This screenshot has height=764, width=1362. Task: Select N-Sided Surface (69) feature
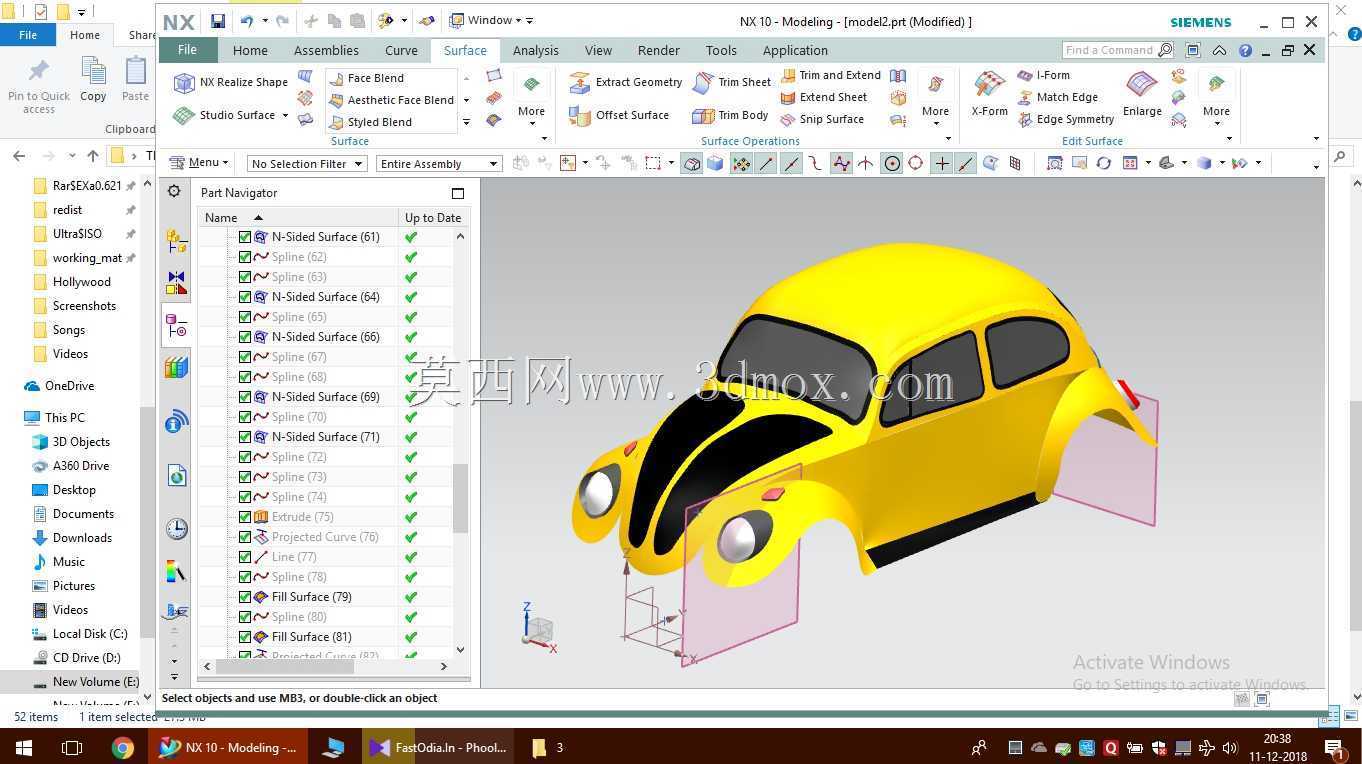pos(326,397)
